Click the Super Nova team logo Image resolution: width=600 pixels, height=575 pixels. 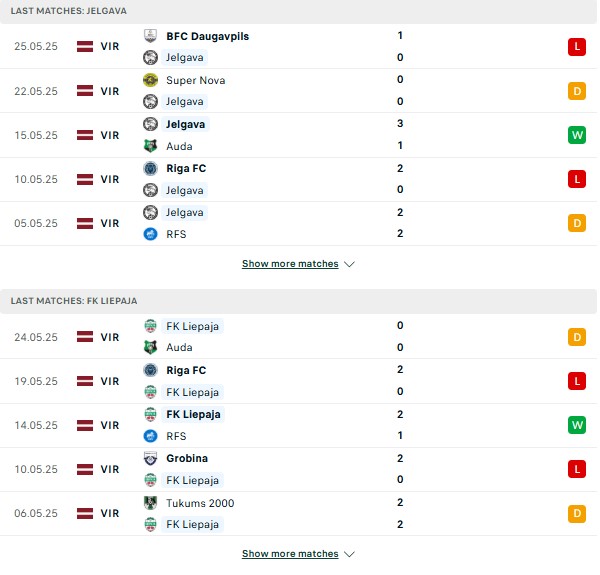point(150,80)
